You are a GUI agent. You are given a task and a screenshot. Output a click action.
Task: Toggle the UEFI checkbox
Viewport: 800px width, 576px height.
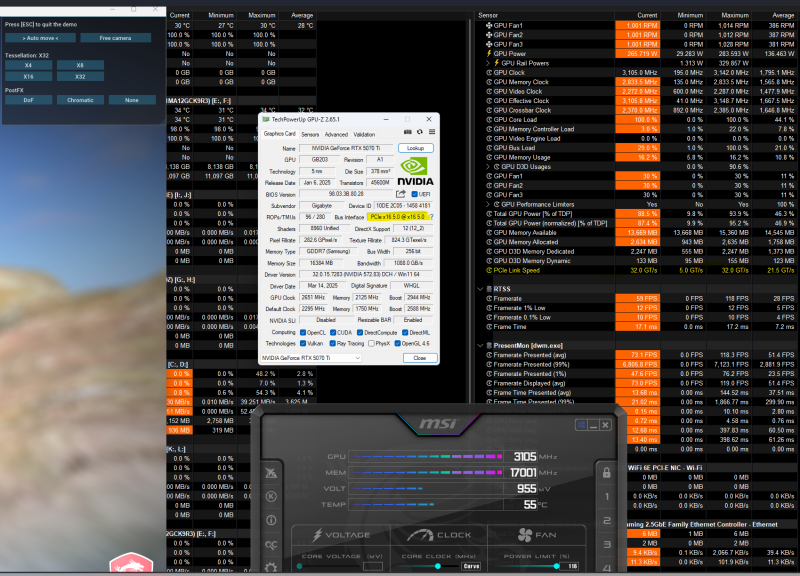(414, 194)
